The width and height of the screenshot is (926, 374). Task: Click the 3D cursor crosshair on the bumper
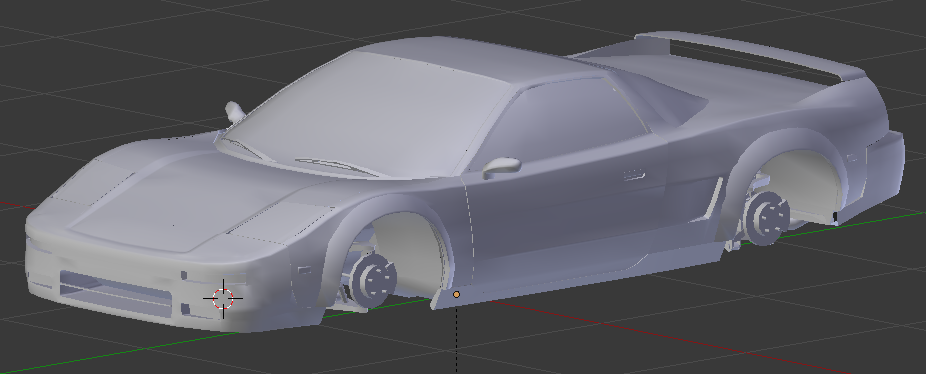[223, 298]
